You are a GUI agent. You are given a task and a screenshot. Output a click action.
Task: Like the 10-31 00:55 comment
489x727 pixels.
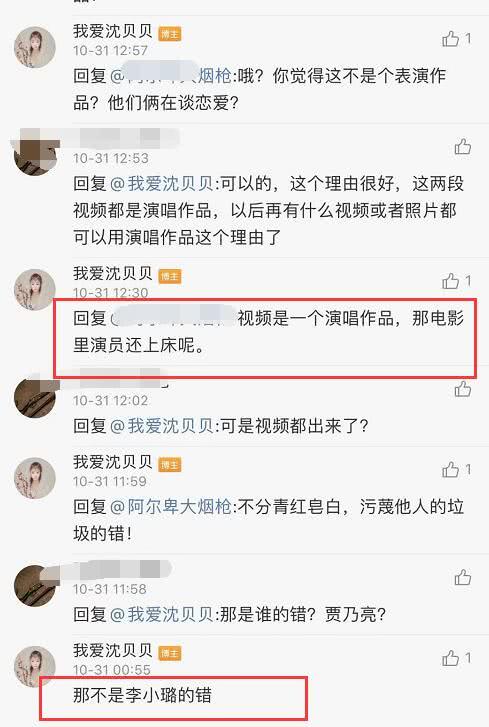pyautogui.click(x=450, y=658)
